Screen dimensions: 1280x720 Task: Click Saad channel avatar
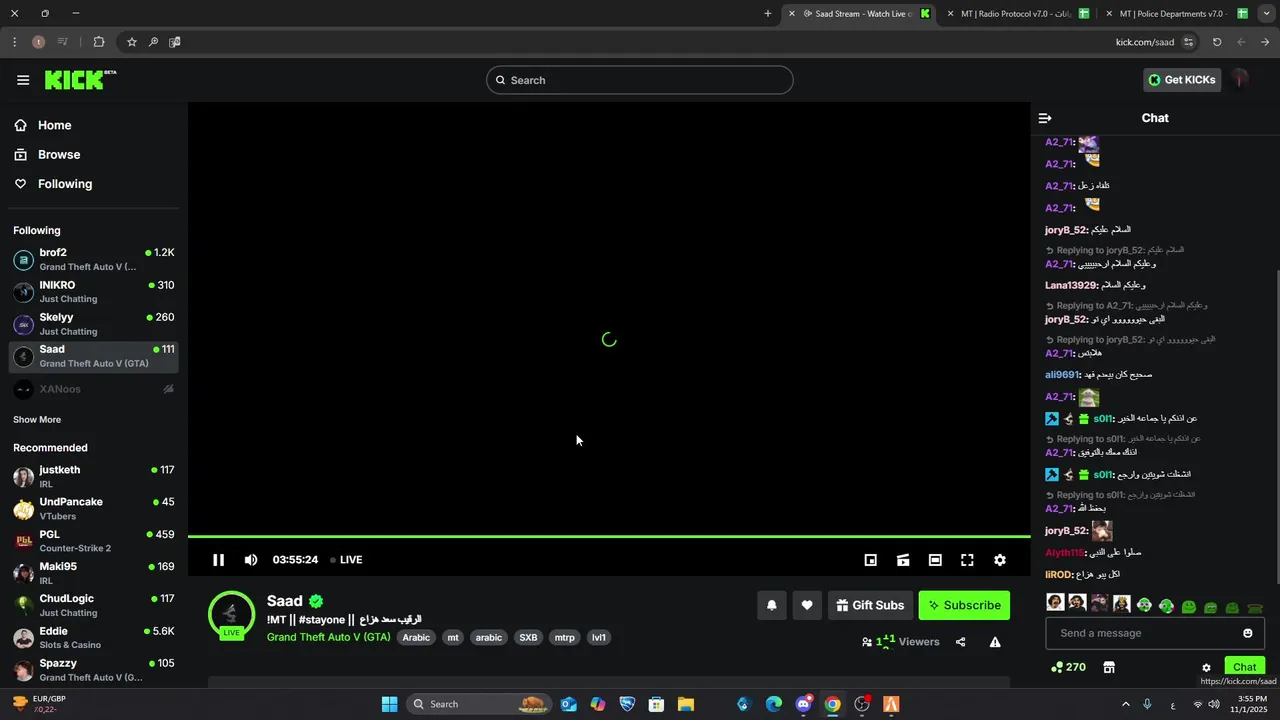tap(231, 614)
